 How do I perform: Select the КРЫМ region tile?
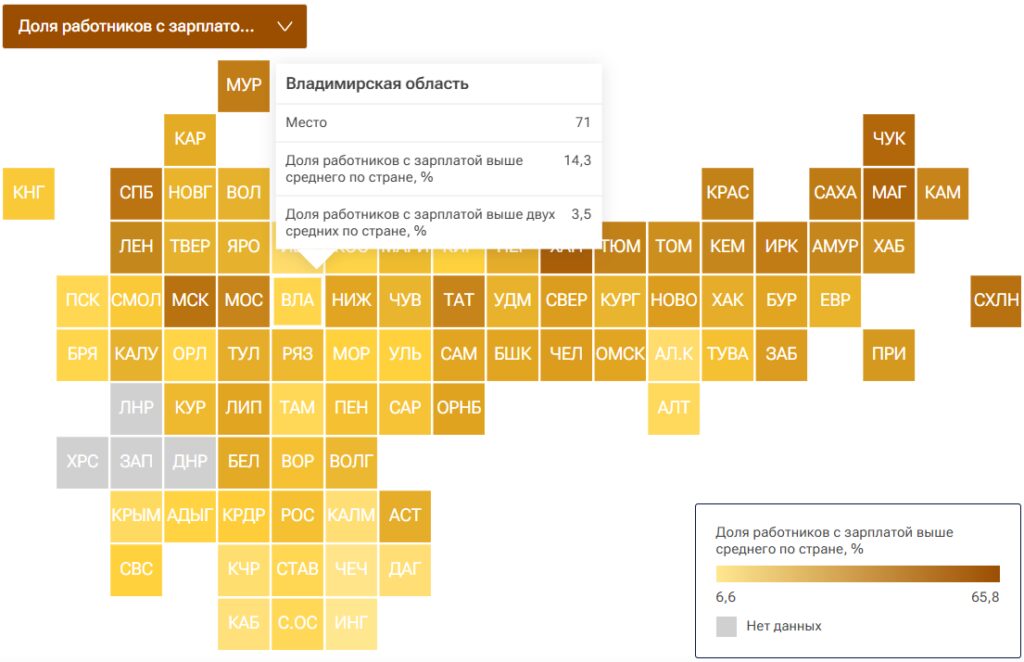[136, 515]
